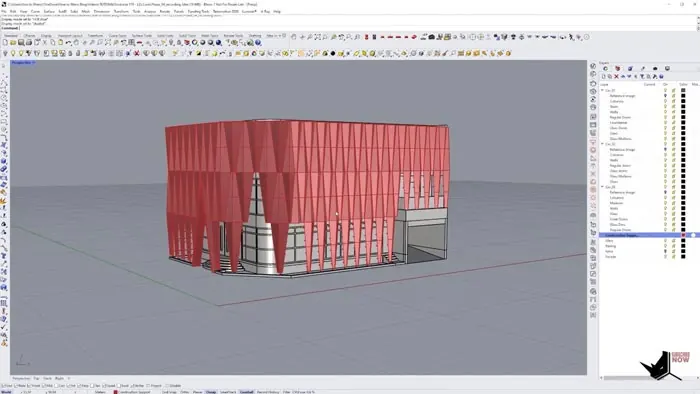Click the Edit Layers icon in Standard toolbar

pyautogui.click(x=187, y=43)
